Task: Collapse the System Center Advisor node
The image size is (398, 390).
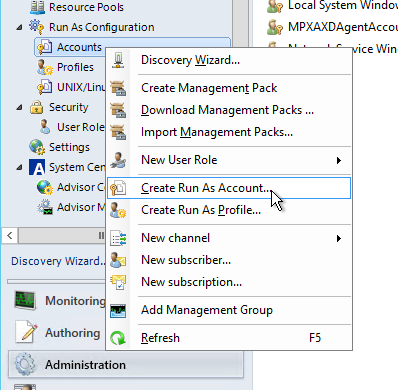Action: 19,167
